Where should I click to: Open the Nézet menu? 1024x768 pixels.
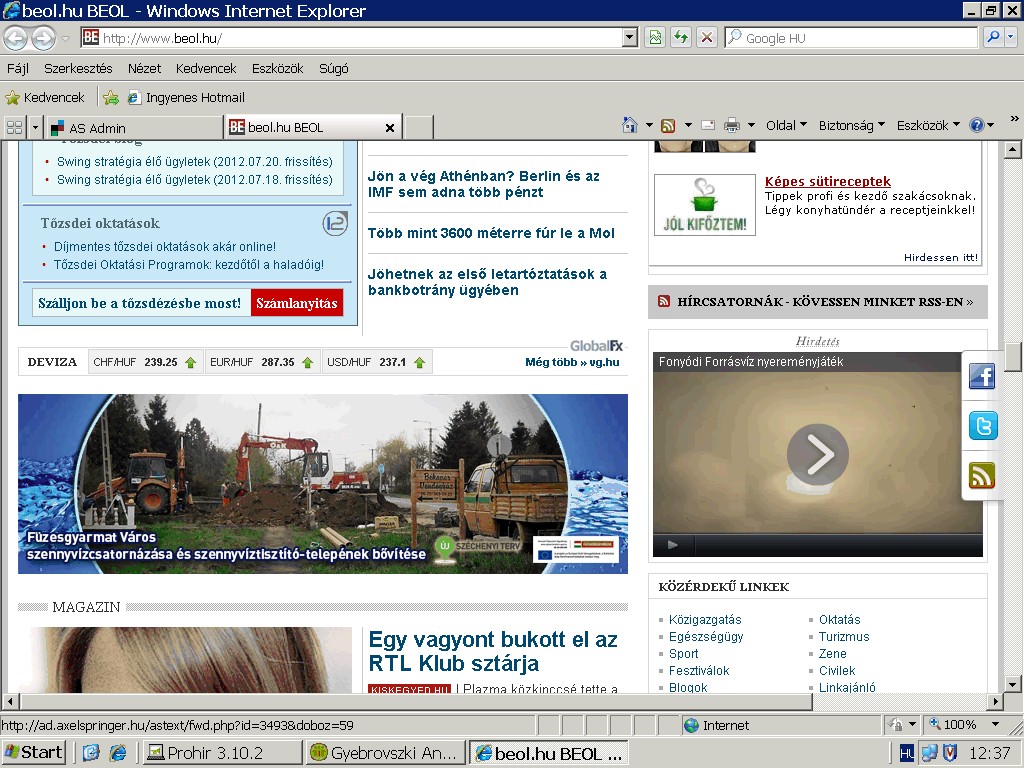(144, 68)
